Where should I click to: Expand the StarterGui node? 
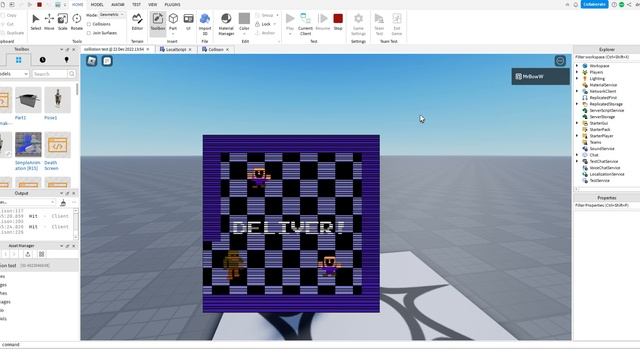click(x=577, y=123)
